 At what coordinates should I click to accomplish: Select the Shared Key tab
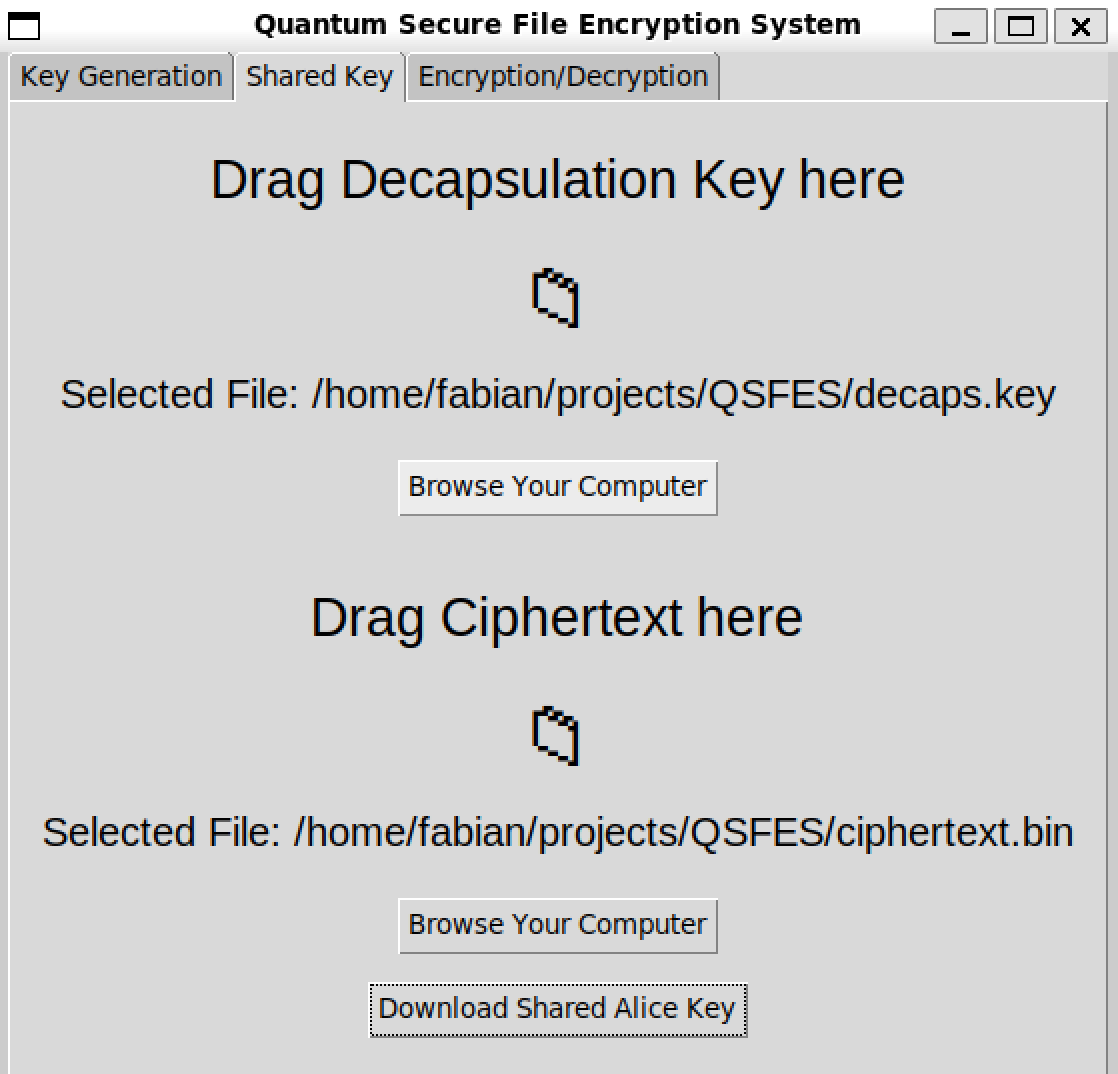319,76
